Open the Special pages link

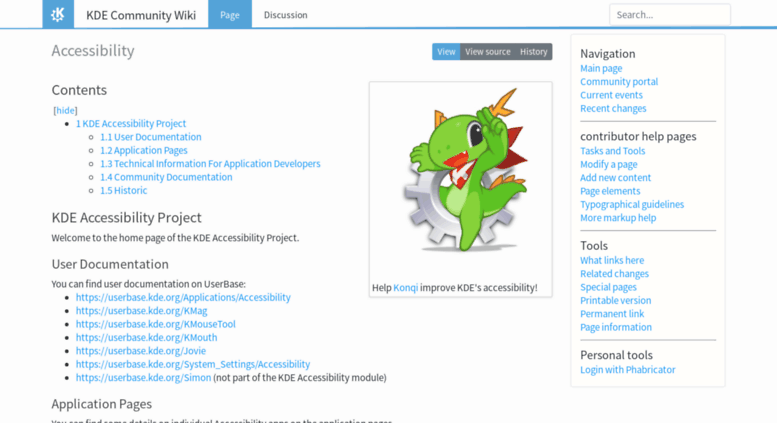(608, 287)
